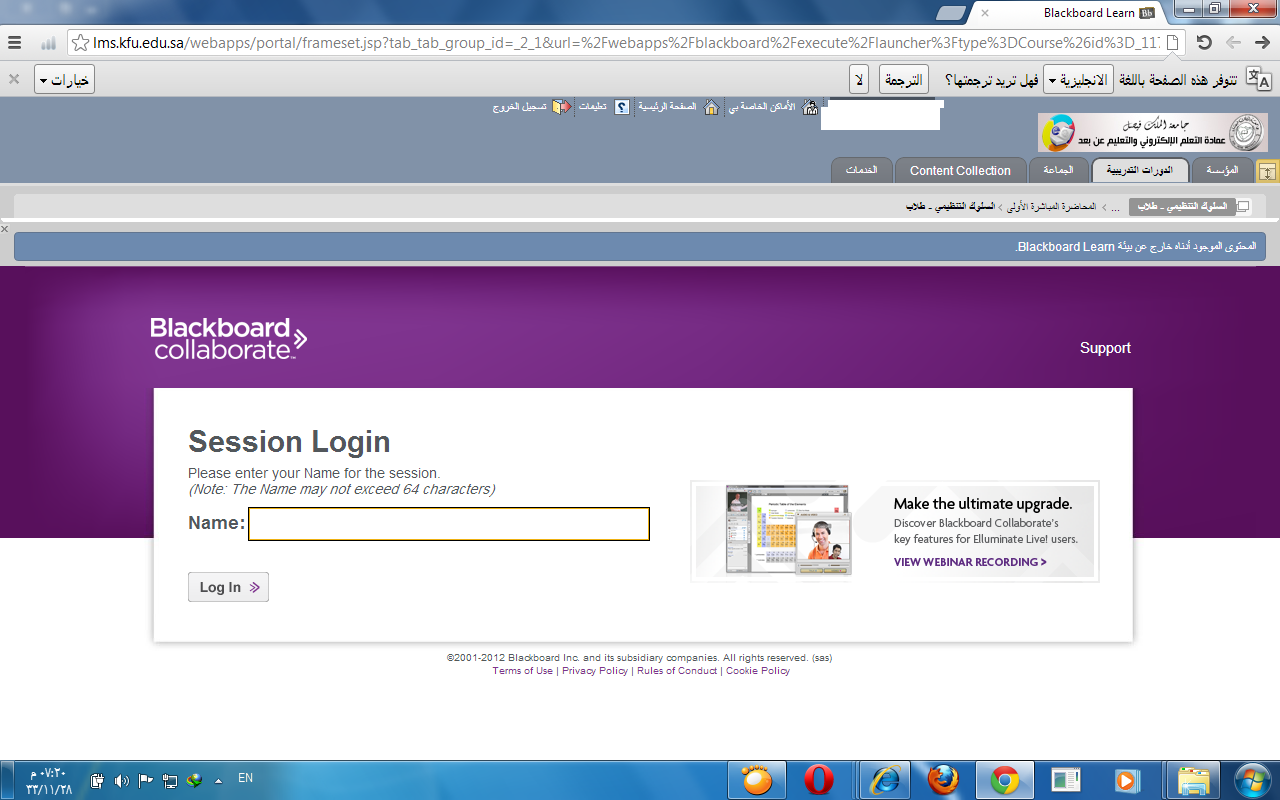Image resolution: width=1280 pixels, height=800 pixels.
Task: Open Opera from the taskbar
Action: point(819,780)
